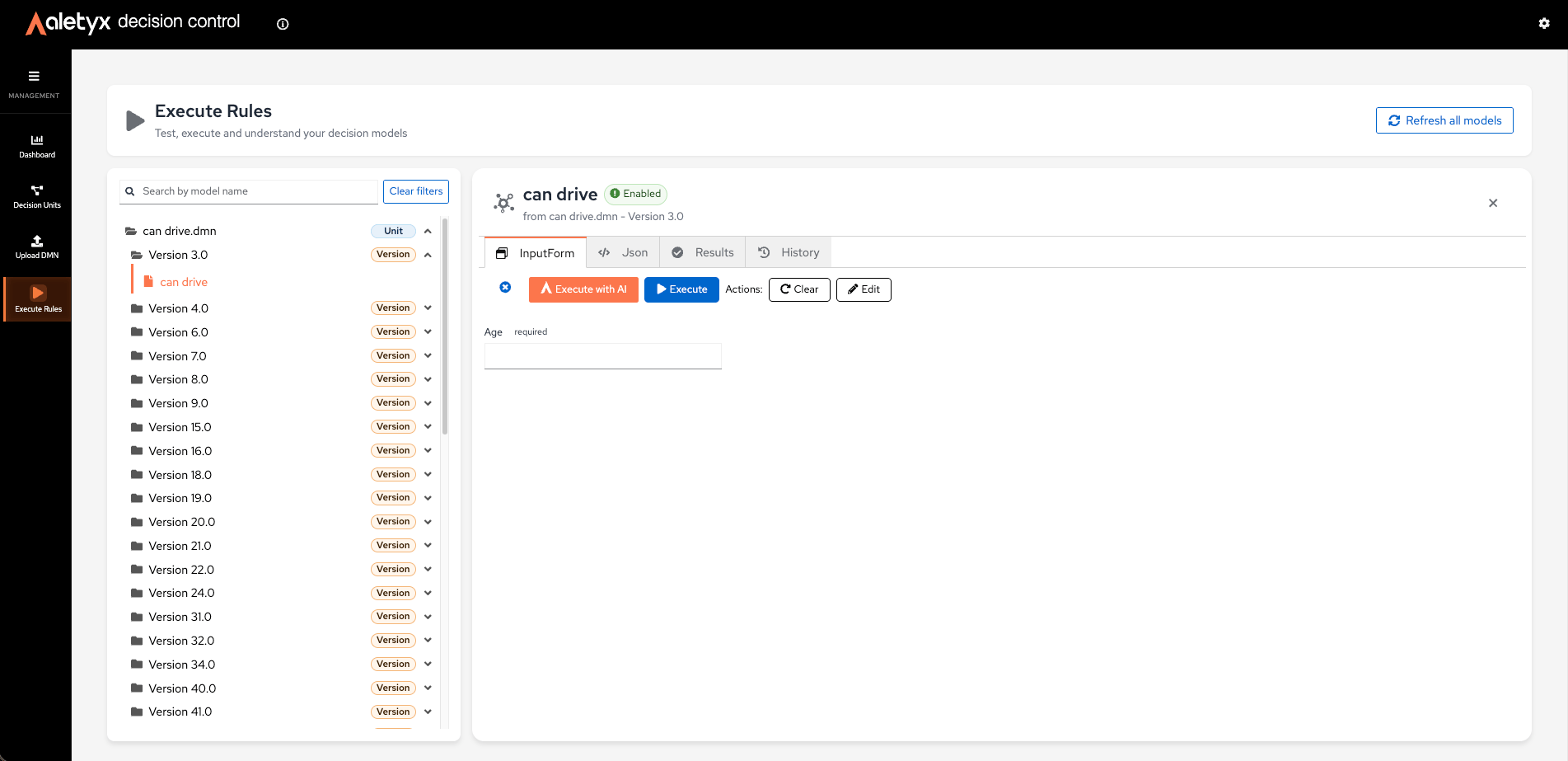The image size is (1568, 761).
Task: Select Version 31.0 tree row
Action: point(280,617)
